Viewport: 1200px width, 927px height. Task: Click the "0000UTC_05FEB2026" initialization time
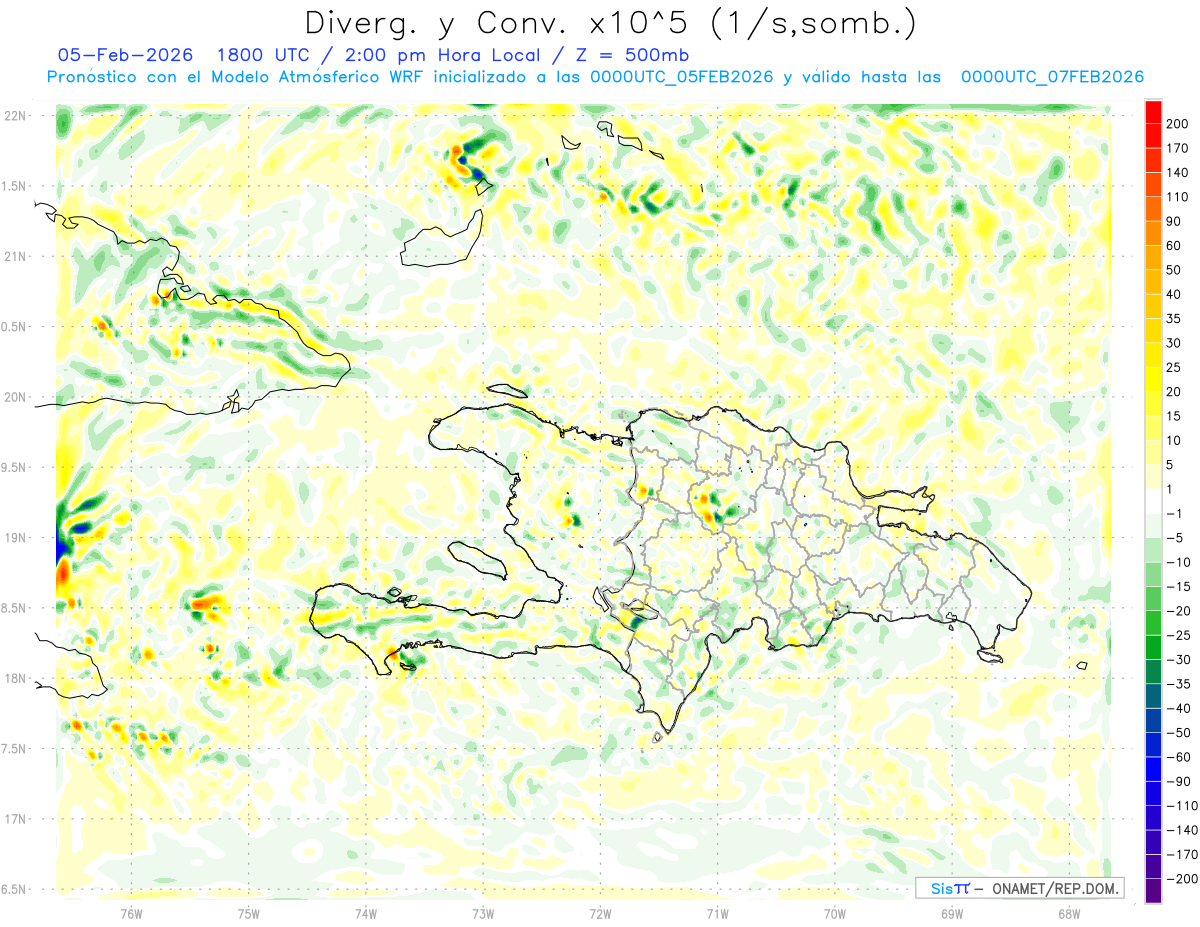(682, 77)
